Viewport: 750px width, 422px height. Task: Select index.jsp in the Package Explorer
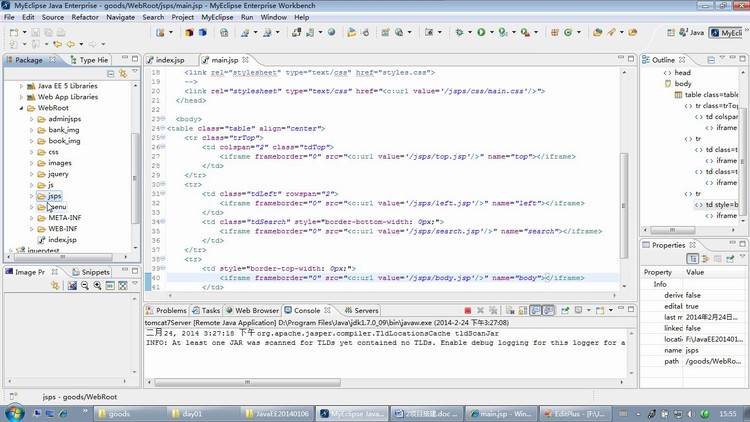(x=62, y=240)
